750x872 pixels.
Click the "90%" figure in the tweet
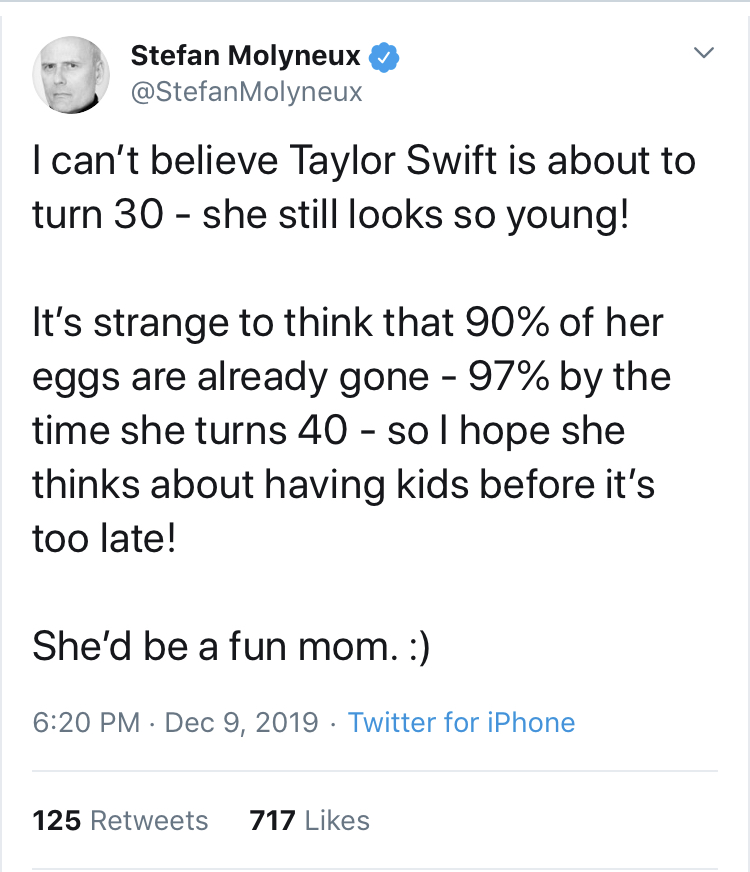tap(491, 324)
